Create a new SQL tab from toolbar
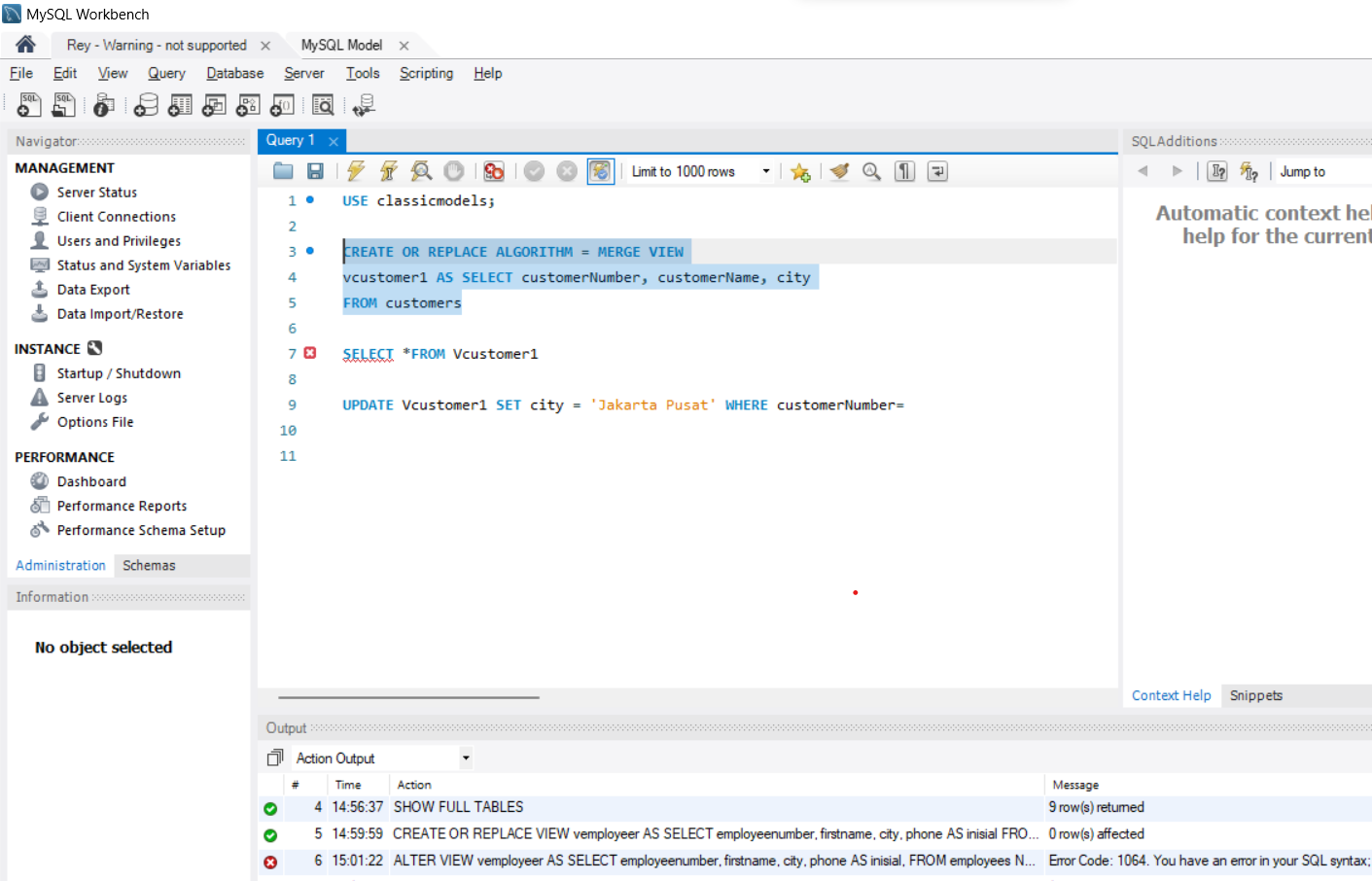The height and width of the screenshot is (881, 1372). tap(29, 105)
